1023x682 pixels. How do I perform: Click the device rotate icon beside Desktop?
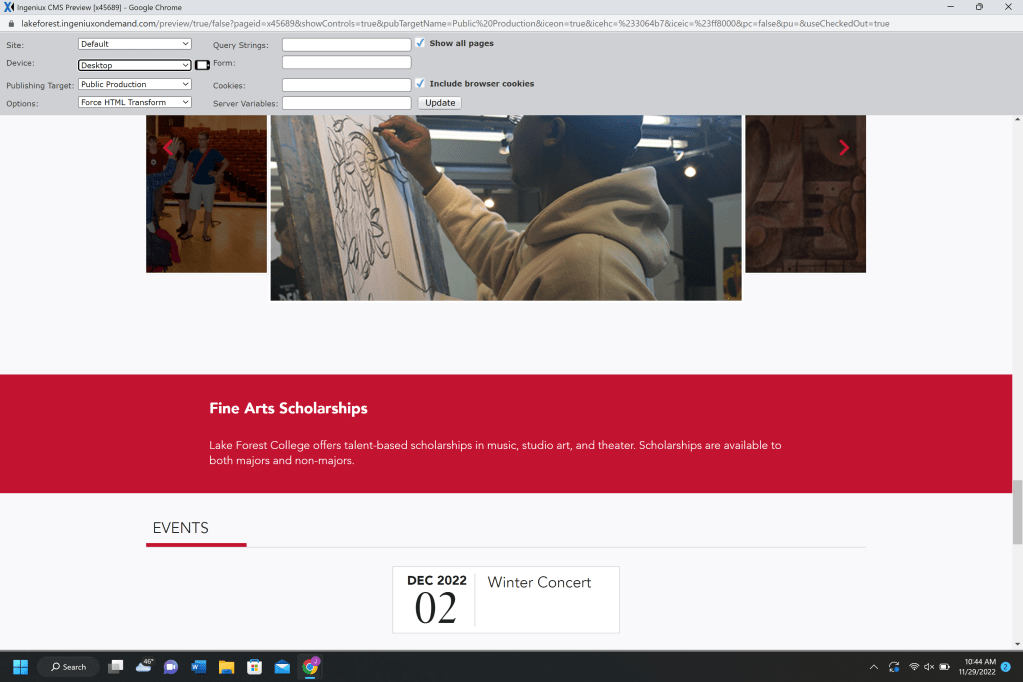coord(202,65)
